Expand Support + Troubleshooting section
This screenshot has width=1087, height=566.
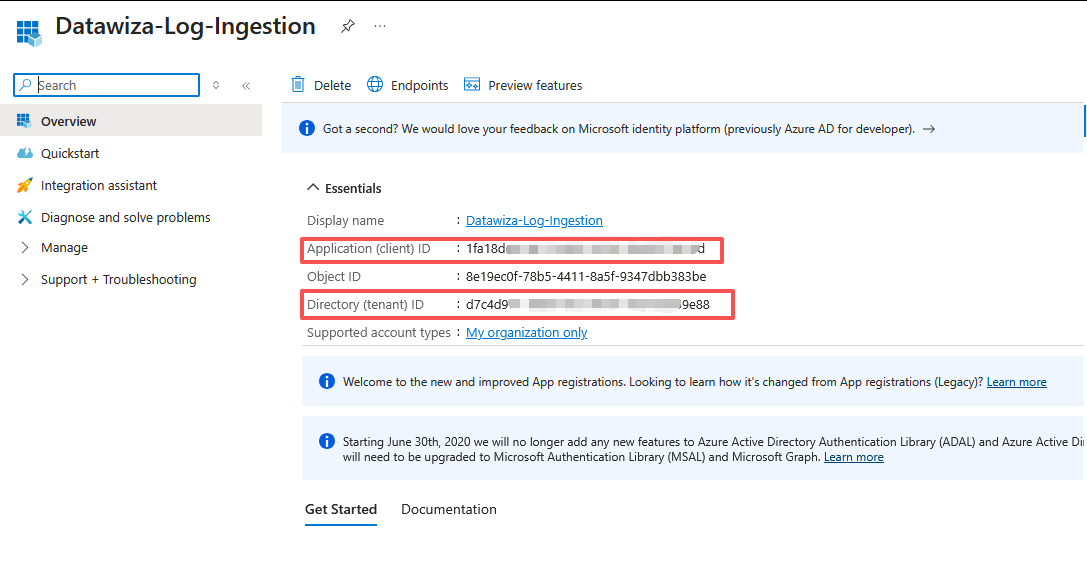point(118,279)
